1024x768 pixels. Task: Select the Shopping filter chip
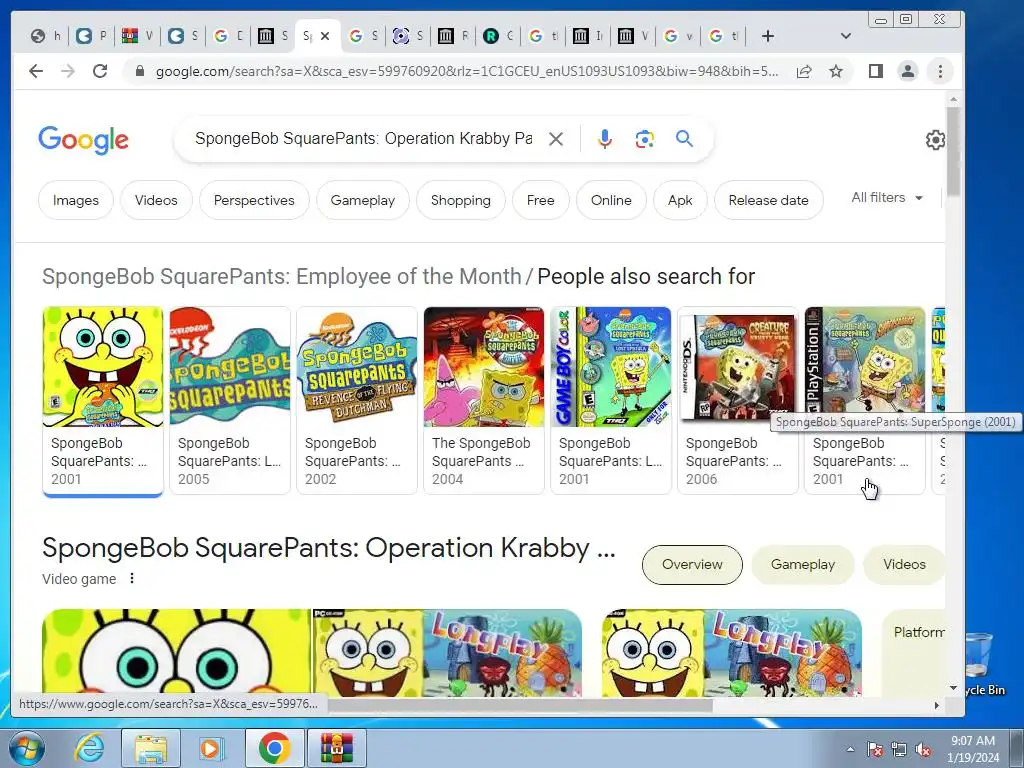460,200
